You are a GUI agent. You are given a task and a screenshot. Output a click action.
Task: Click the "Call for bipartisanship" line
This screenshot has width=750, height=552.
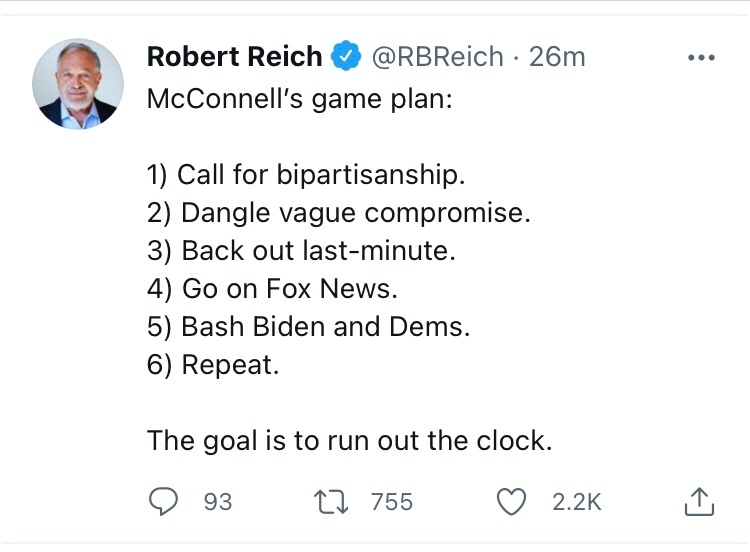tap(306, 175)
